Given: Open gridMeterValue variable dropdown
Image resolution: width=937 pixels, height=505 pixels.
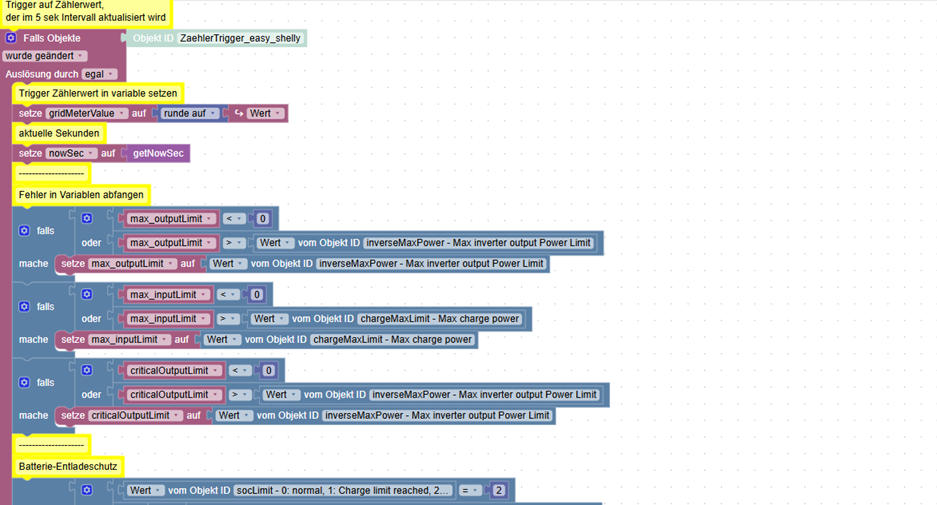Looking at the screenshot, I should [87, 113].
